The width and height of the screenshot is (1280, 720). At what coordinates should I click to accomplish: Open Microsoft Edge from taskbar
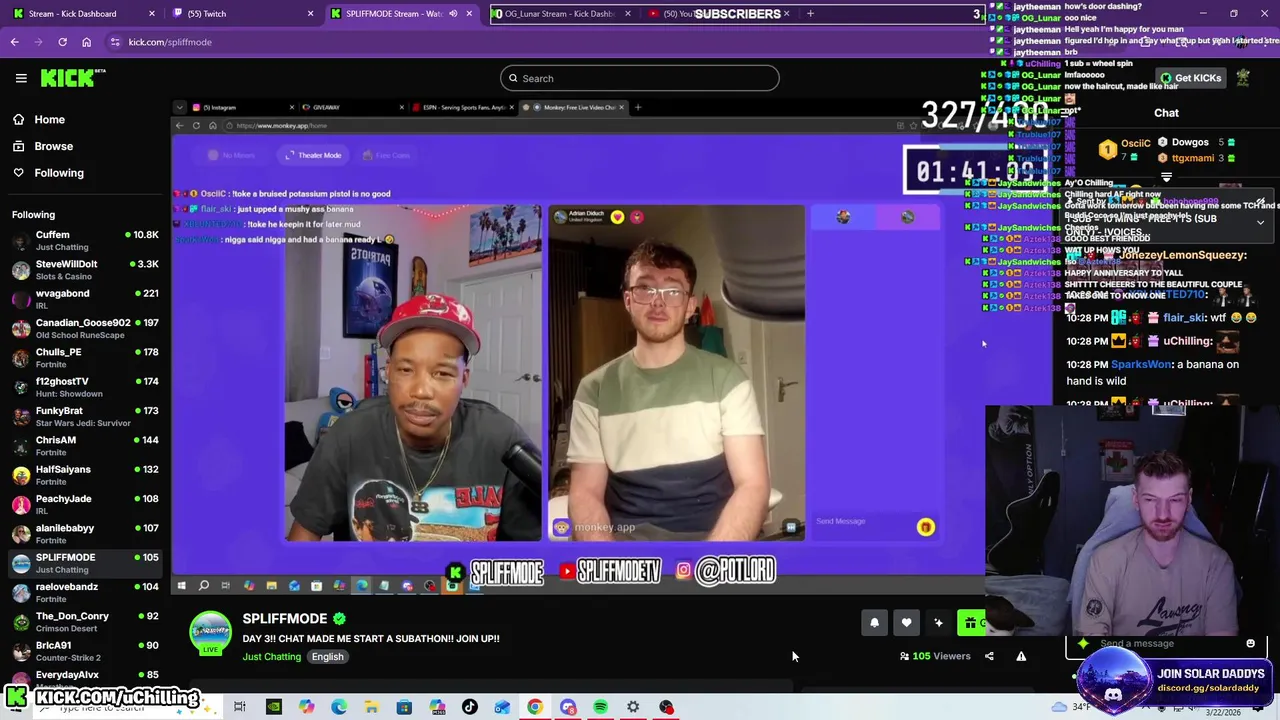click(x=339, y=707)
